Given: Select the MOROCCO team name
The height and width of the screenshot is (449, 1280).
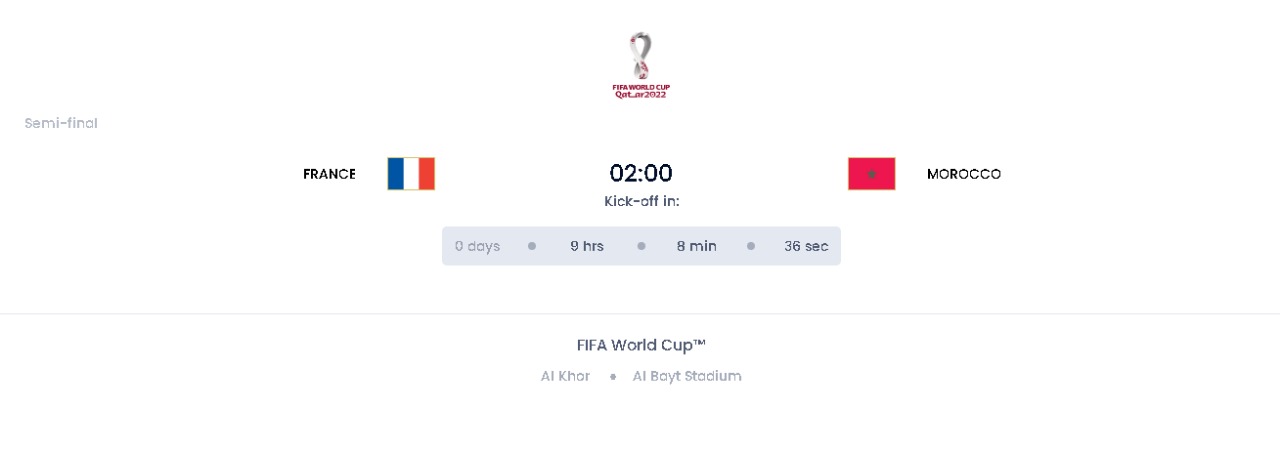Looking at the screenshot, I should tap(964, 174).
